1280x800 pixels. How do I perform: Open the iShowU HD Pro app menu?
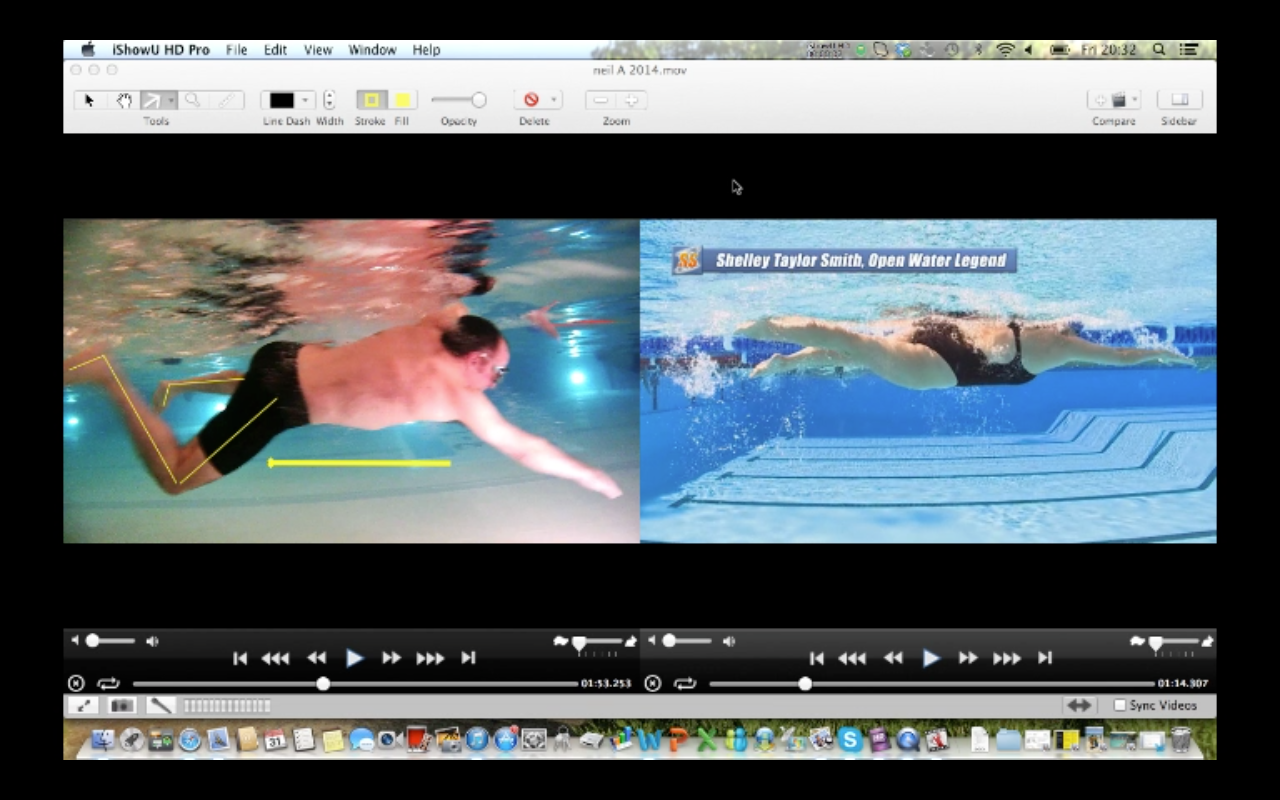point(161,50)
